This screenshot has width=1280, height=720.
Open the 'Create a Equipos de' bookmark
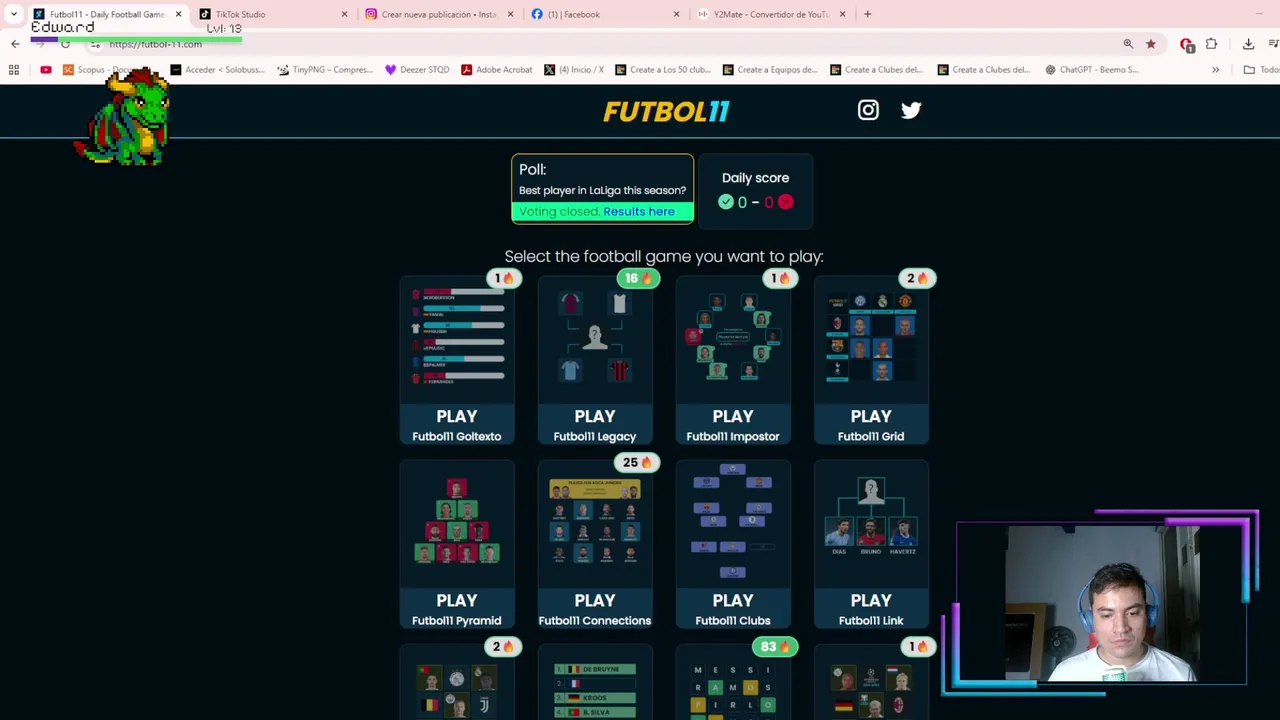coord(770,70)
